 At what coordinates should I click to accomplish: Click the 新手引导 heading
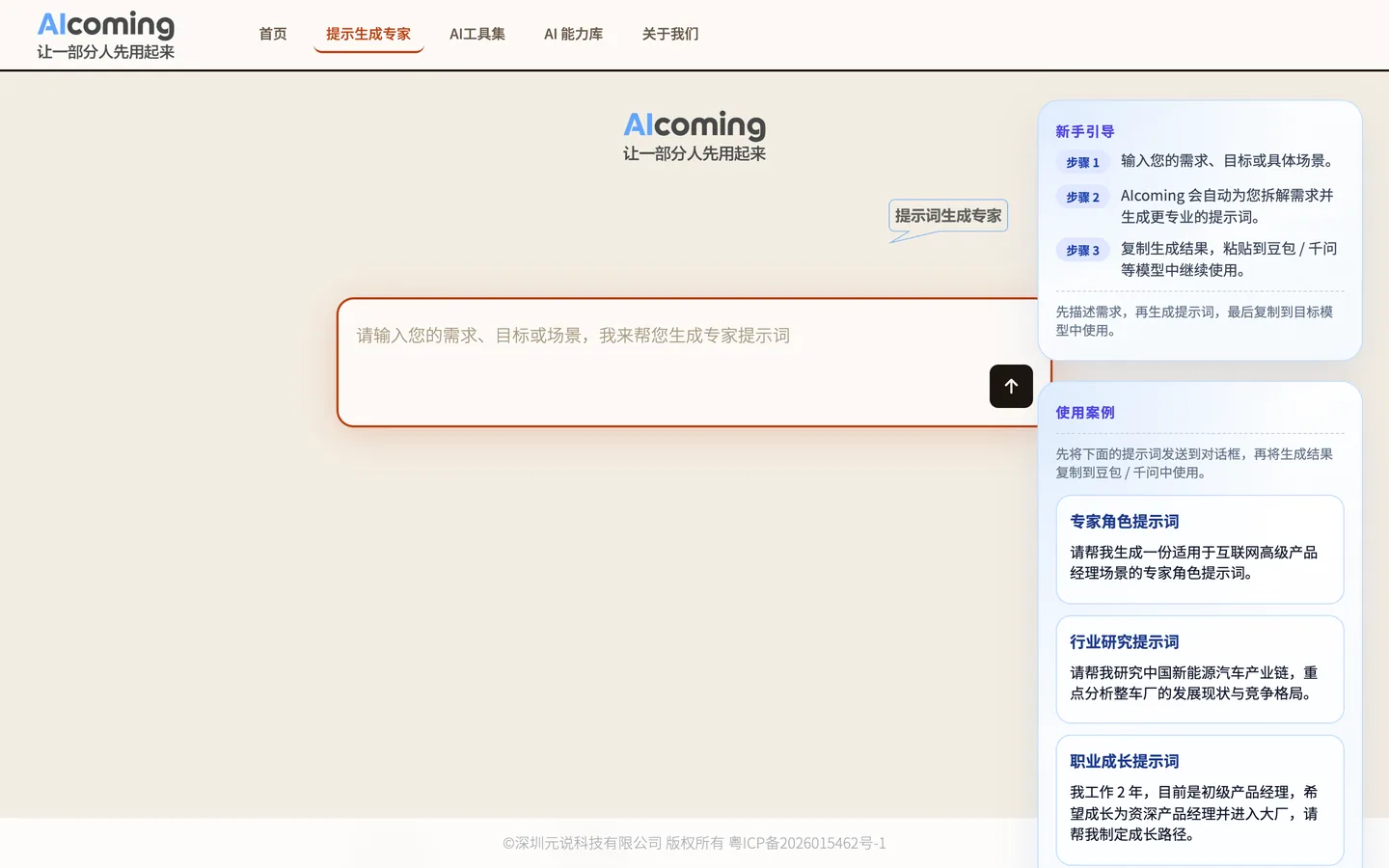[x=1085, y=131]
